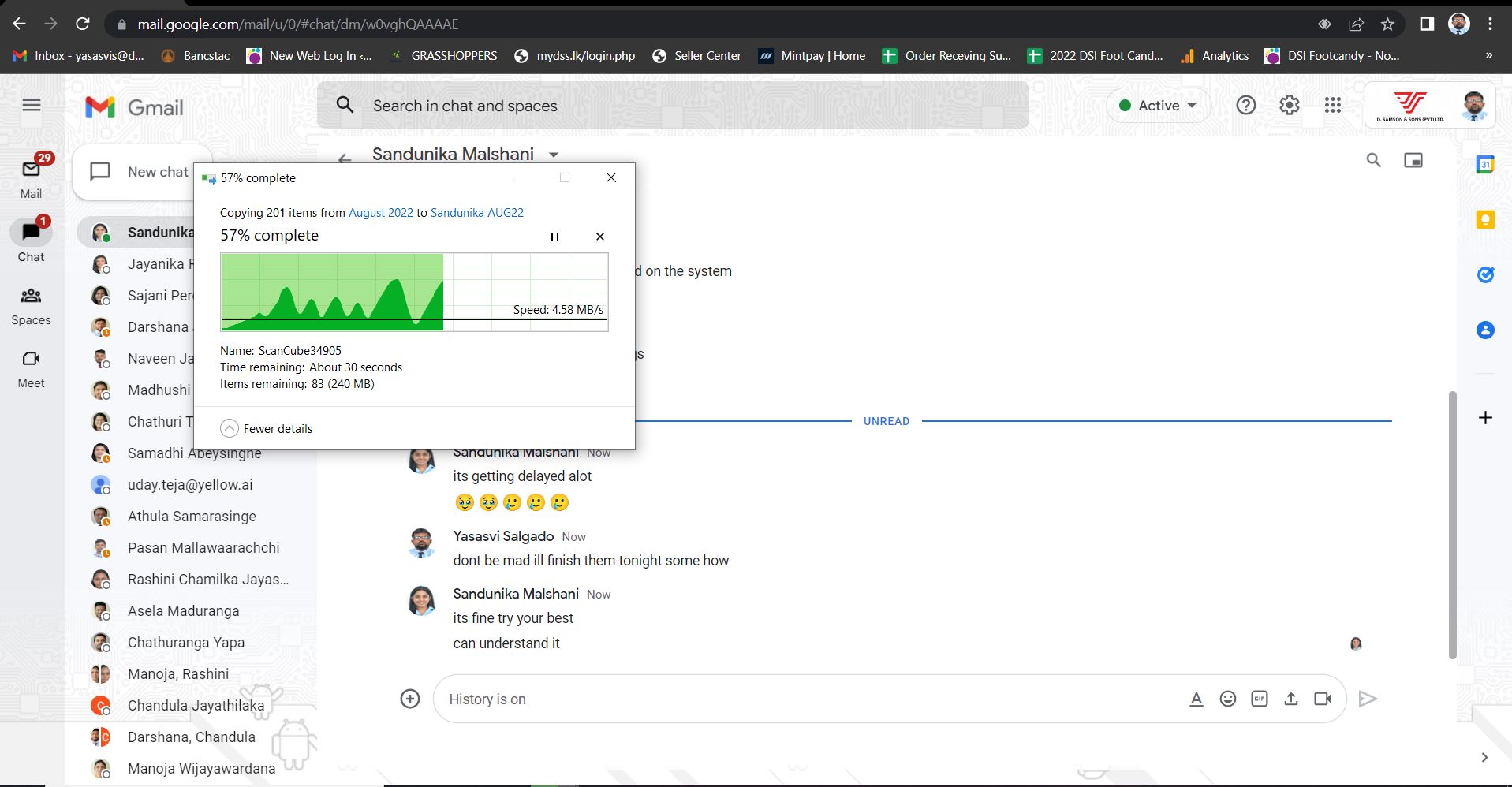Search within the conversation
The width and height of the screenshot is (1512, 787).
click(x=1373, y=160)
